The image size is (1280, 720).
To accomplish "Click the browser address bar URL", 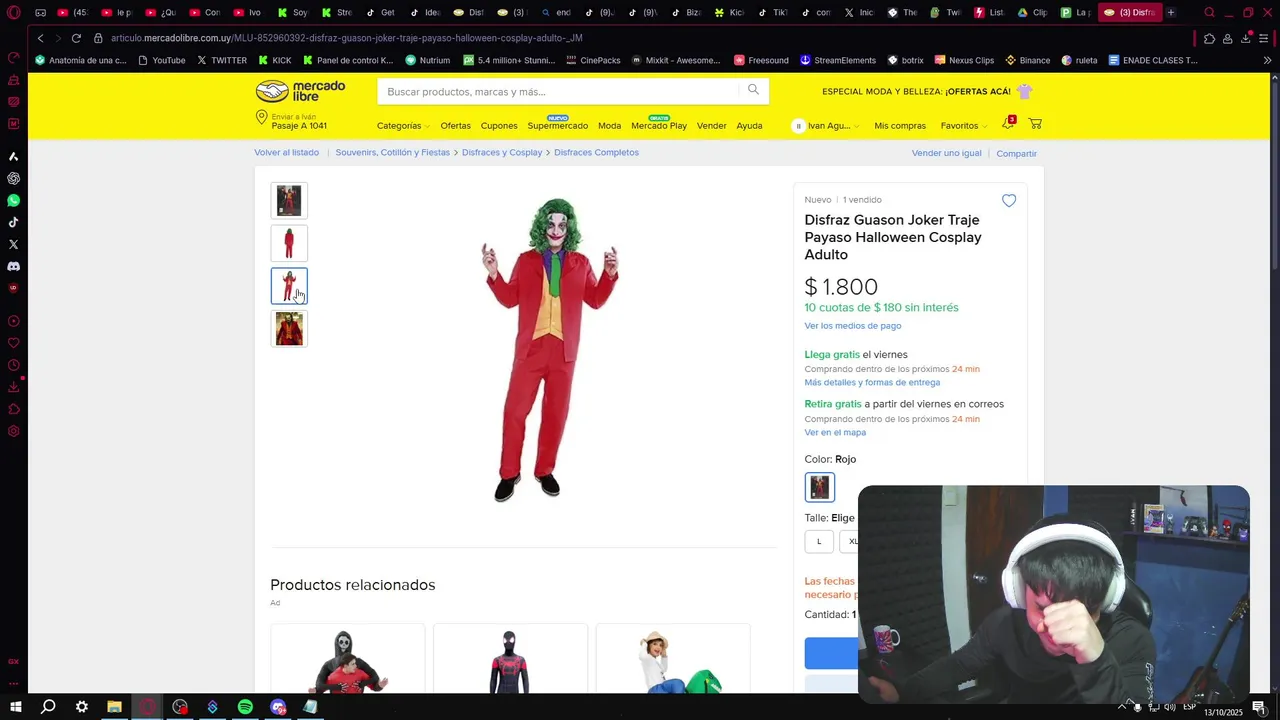I will click(347, 38).
